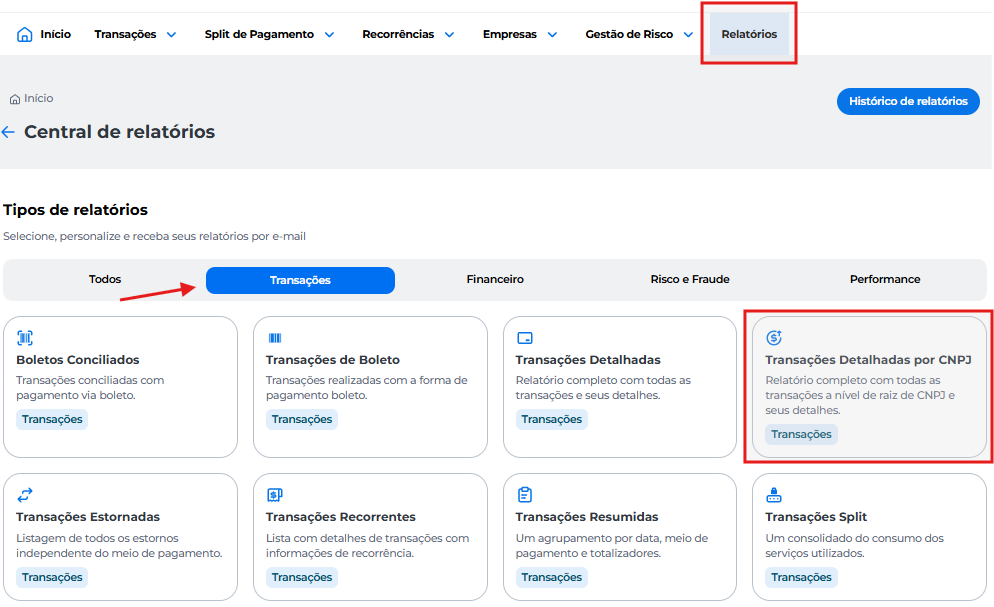Image resolution: width=994 pixels, height=607 pixels.
Task: Click the icon on Transações Split card
Action: pyautogui.click(x=774, y=495)
